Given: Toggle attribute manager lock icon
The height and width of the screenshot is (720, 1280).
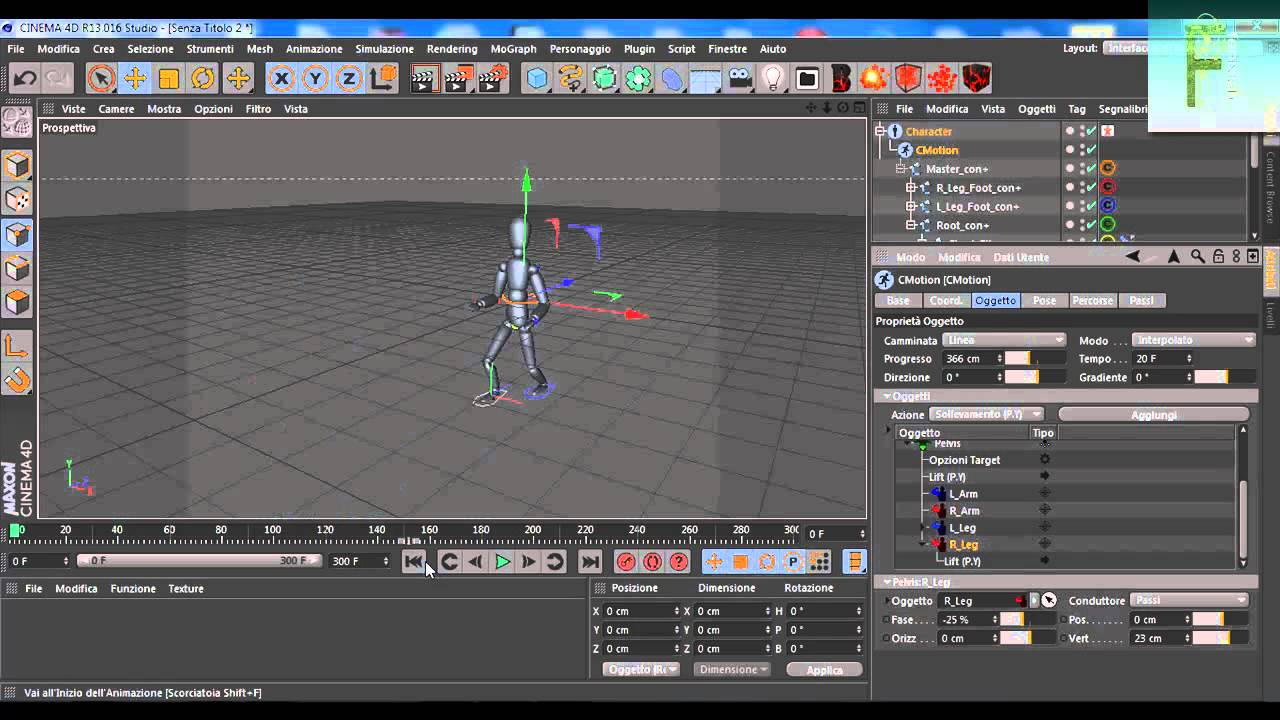Looking at the screenshot, I should [1218, 257].
